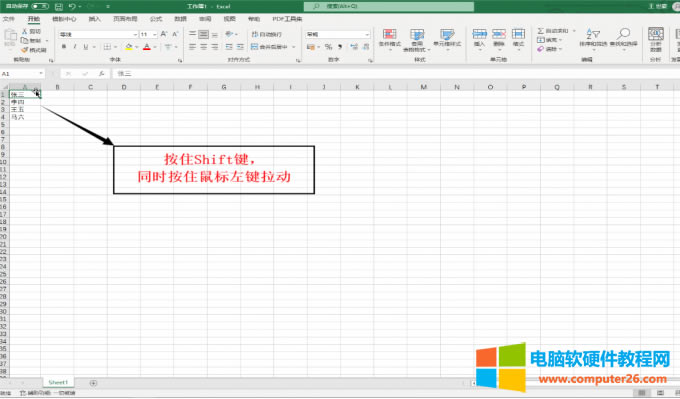
Task: Open Find and Select magnifier icon
Action: point(624,34)
